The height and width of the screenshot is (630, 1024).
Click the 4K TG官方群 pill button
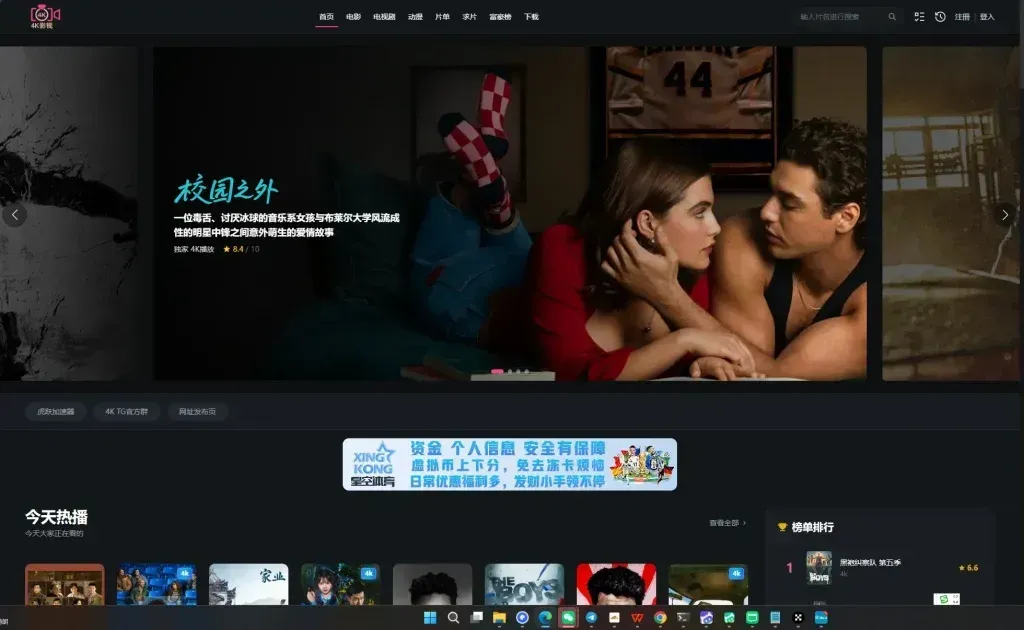pyautogui.click(x=127, y=412)
